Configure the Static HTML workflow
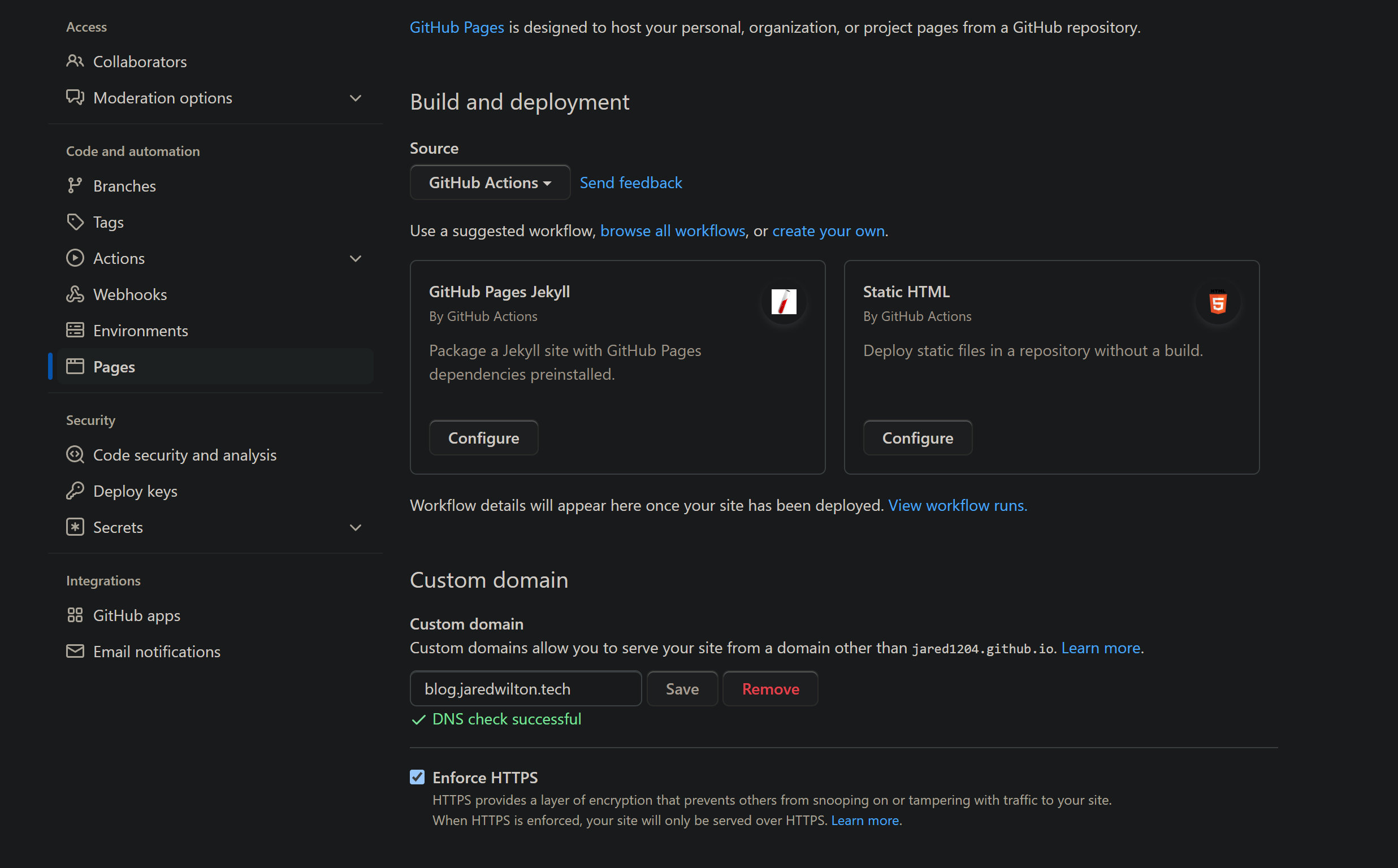 (x=917, y=438)
